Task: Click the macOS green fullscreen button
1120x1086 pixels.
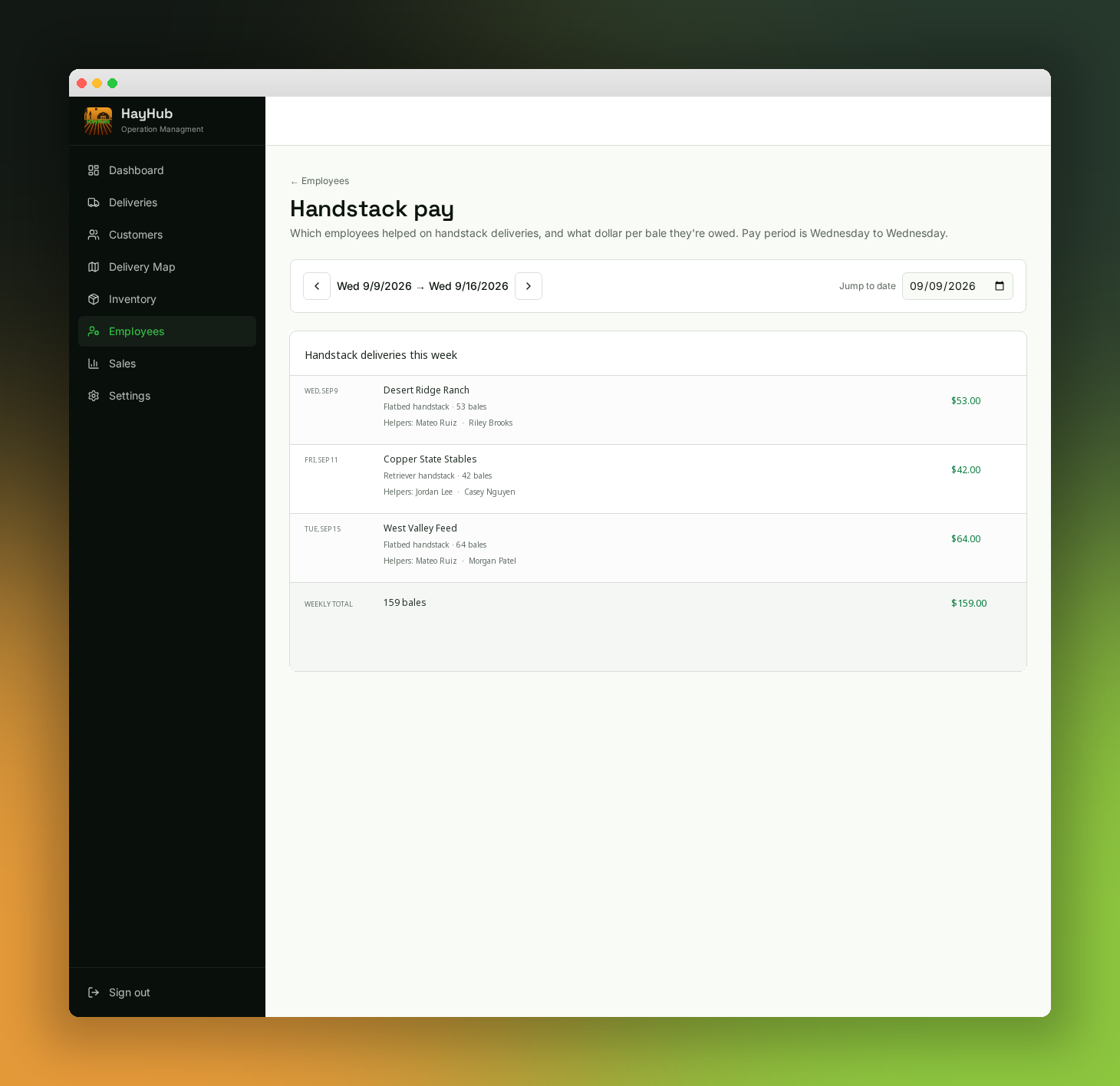Action: pos(113,83)
